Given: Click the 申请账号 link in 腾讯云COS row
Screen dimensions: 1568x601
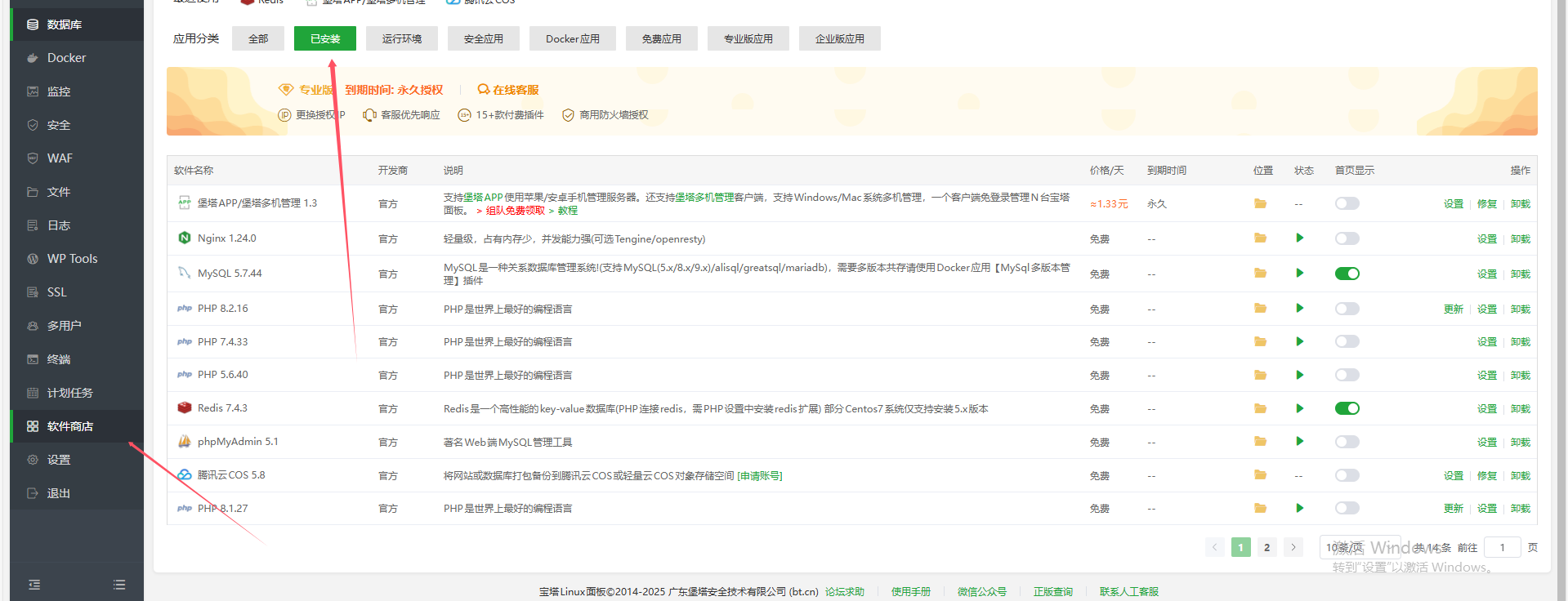Looking at the screenshot, I should 760,475.
